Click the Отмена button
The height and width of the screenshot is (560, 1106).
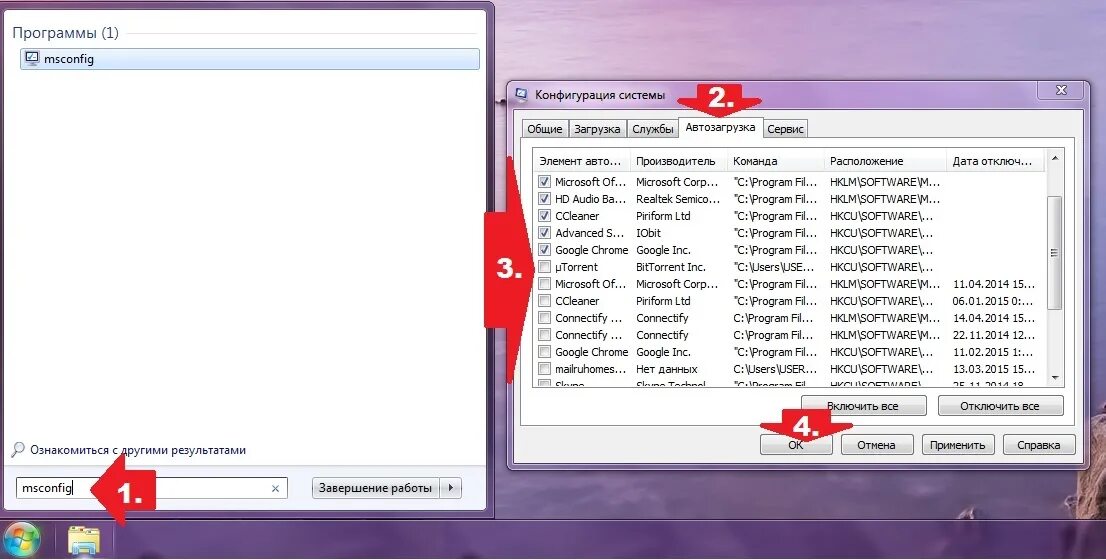pyautogui.click(x=876, y=445)
